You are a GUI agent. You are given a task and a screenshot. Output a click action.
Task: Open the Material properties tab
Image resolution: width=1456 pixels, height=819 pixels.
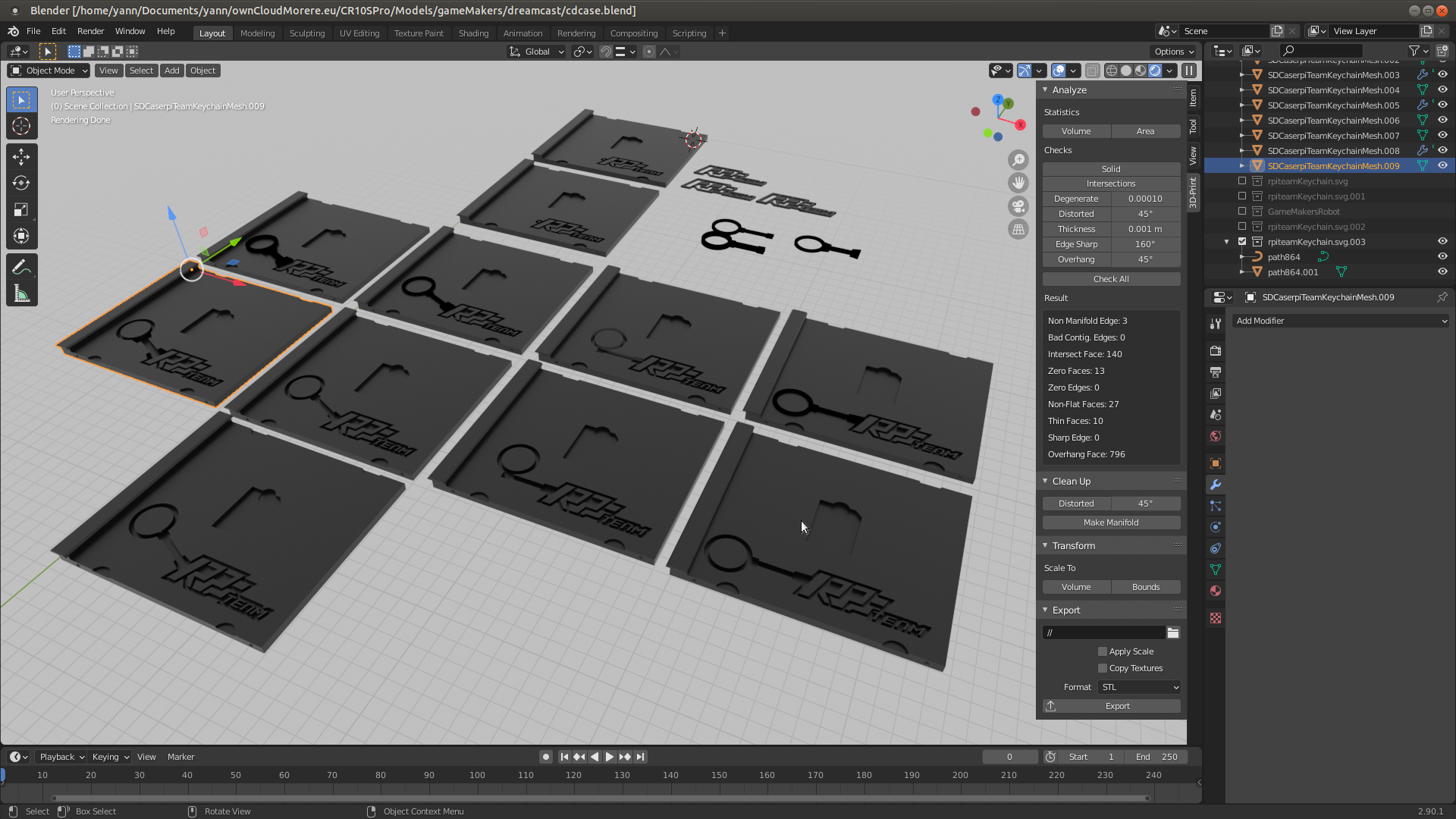tap(1216, 591)
